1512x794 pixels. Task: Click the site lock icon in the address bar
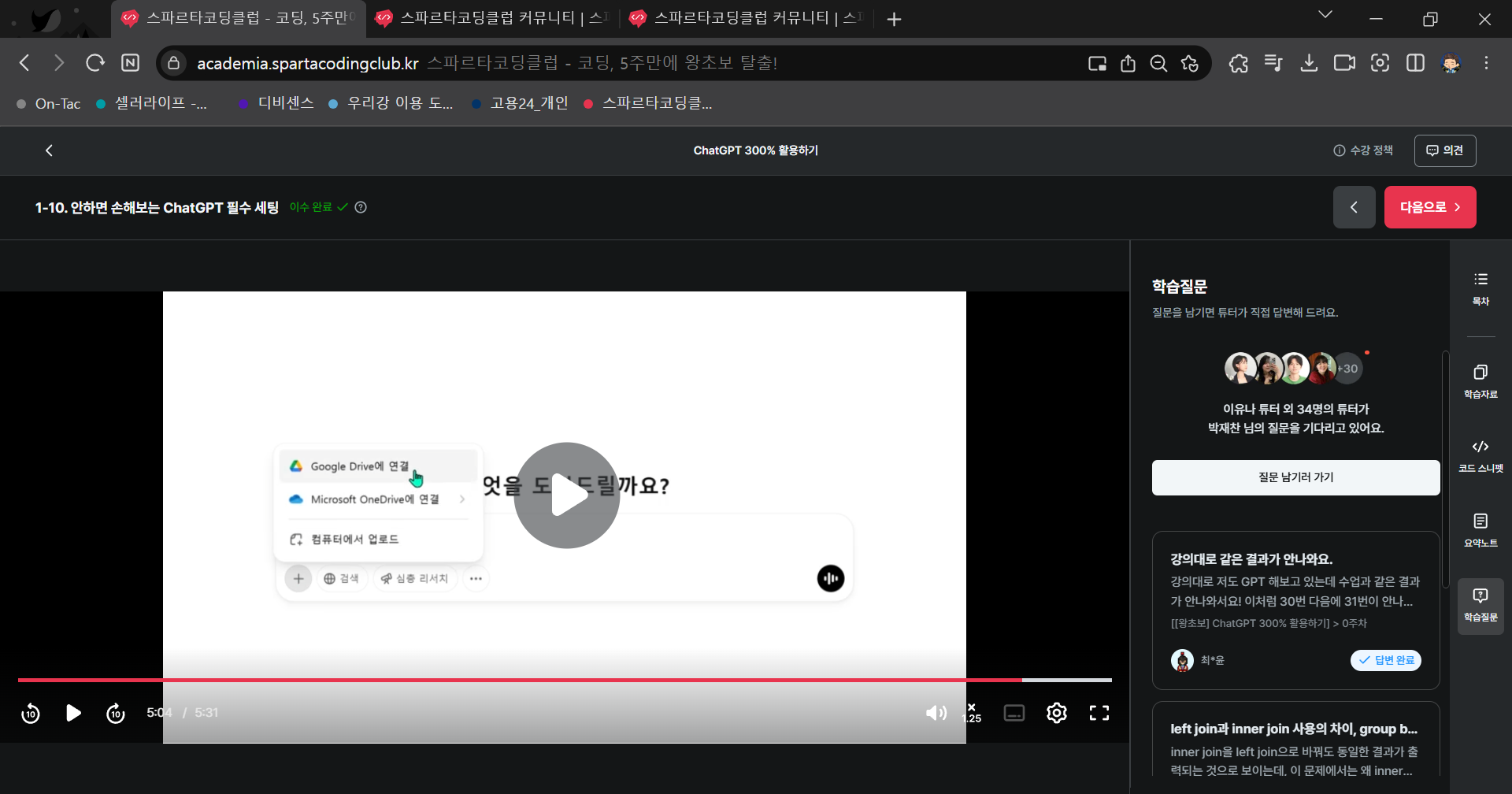pyautogui.click(x=174, y=63)
